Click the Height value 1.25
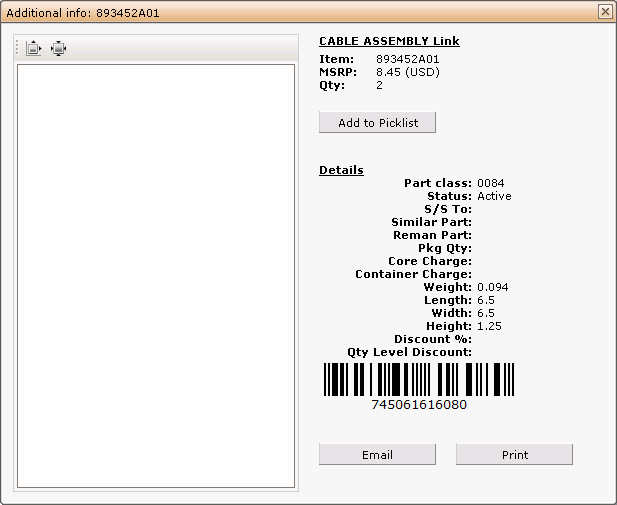The height and width of the screenshot is (505, 617). [x=489, y=326]
